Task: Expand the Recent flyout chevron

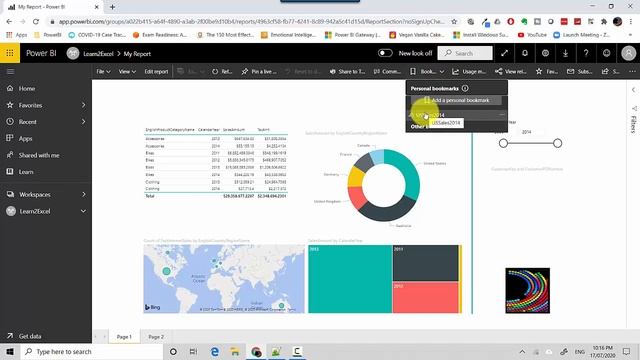Action: [x=84, y=122]
